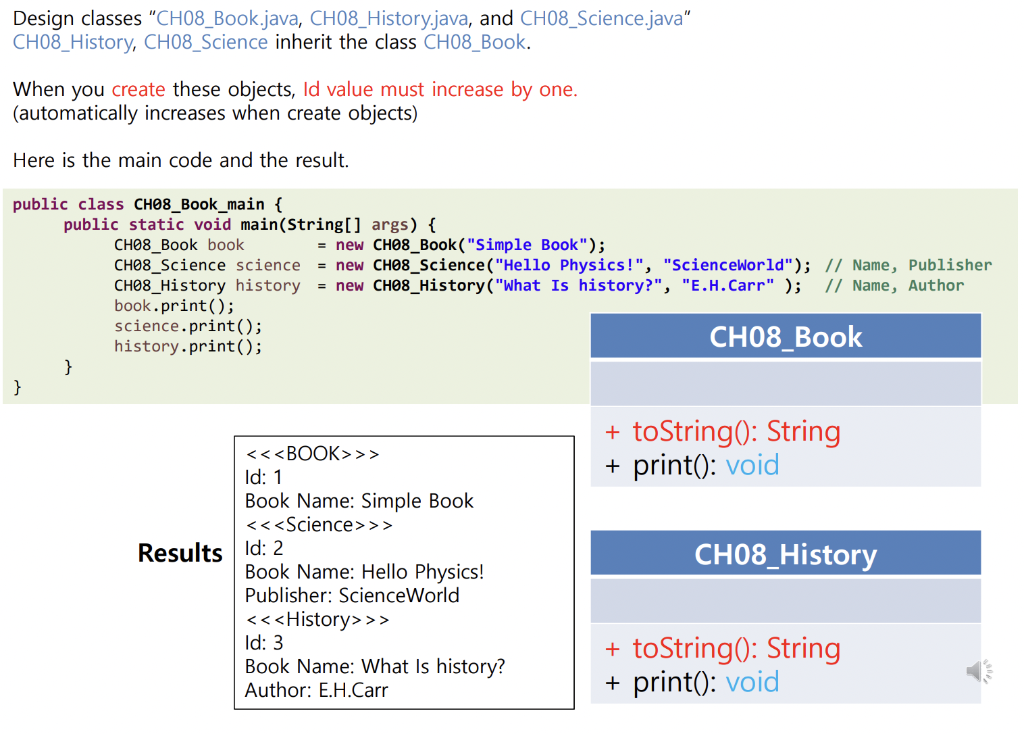Click the print(): void method in CH08_Book
Image resolution: width=1024 pixels, height=734 pixels.
click(x=690, y=465)
